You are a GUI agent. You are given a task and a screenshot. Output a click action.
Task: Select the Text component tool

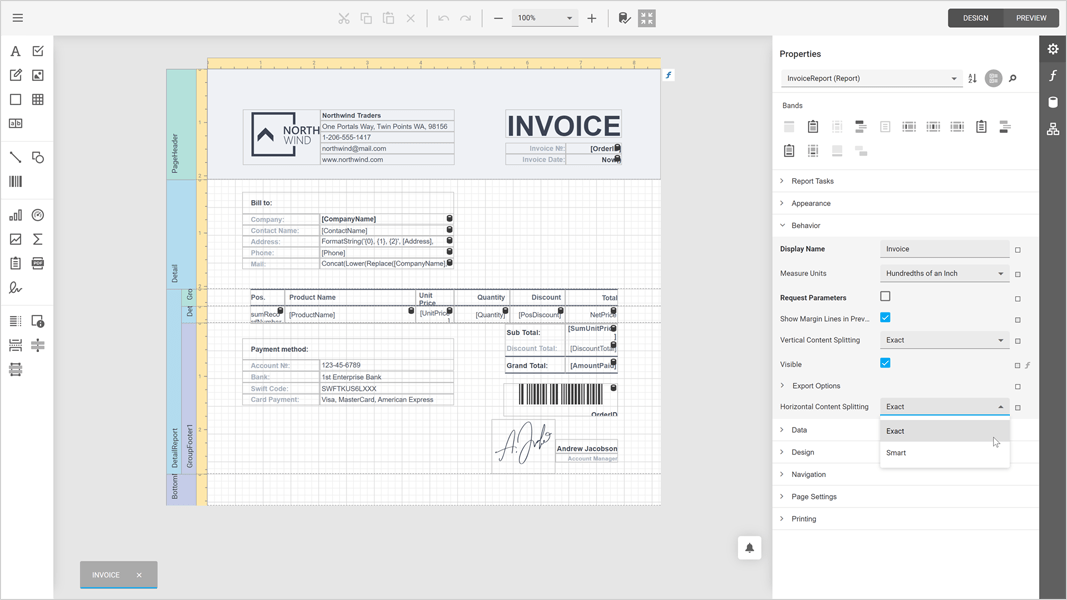15,50
